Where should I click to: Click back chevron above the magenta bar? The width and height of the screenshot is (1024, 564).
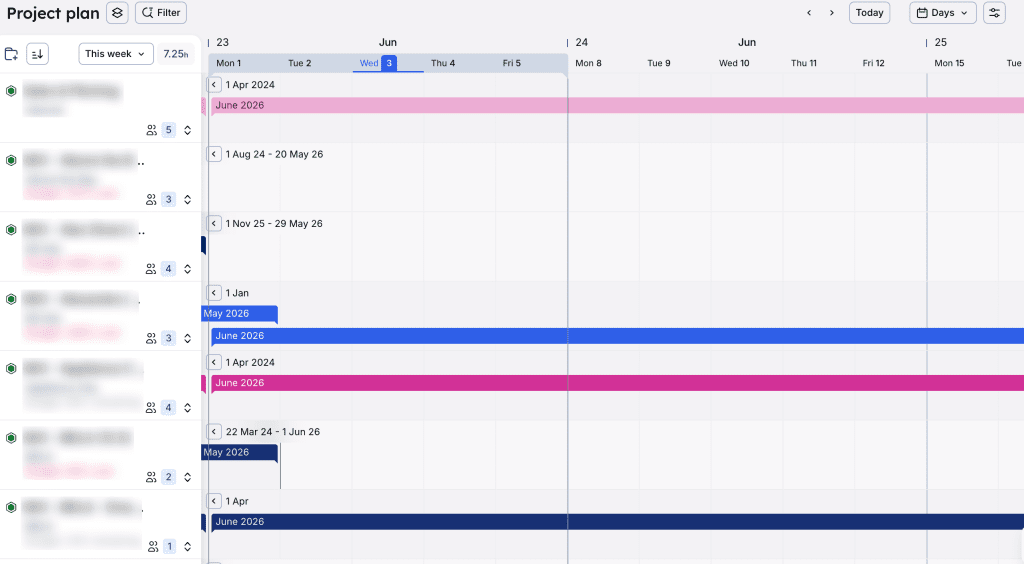[x=214, y=362]
